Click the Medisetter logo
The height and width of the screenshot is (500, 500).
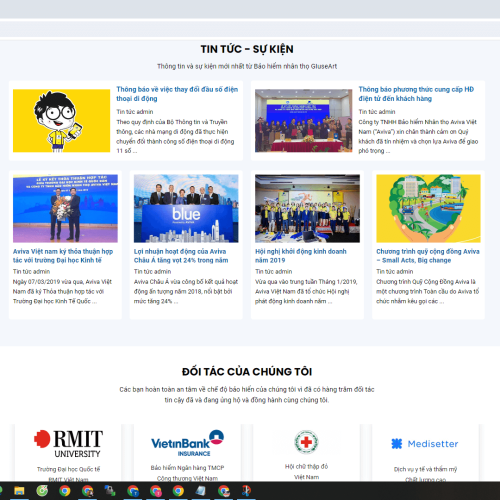(x=425, y=444)
